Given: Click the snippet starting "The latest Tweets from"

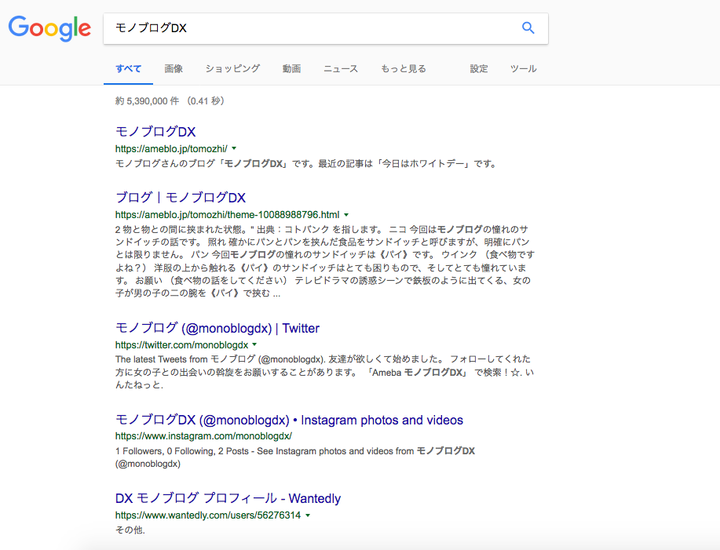Looking at the screenshot, I should (324, 372).
